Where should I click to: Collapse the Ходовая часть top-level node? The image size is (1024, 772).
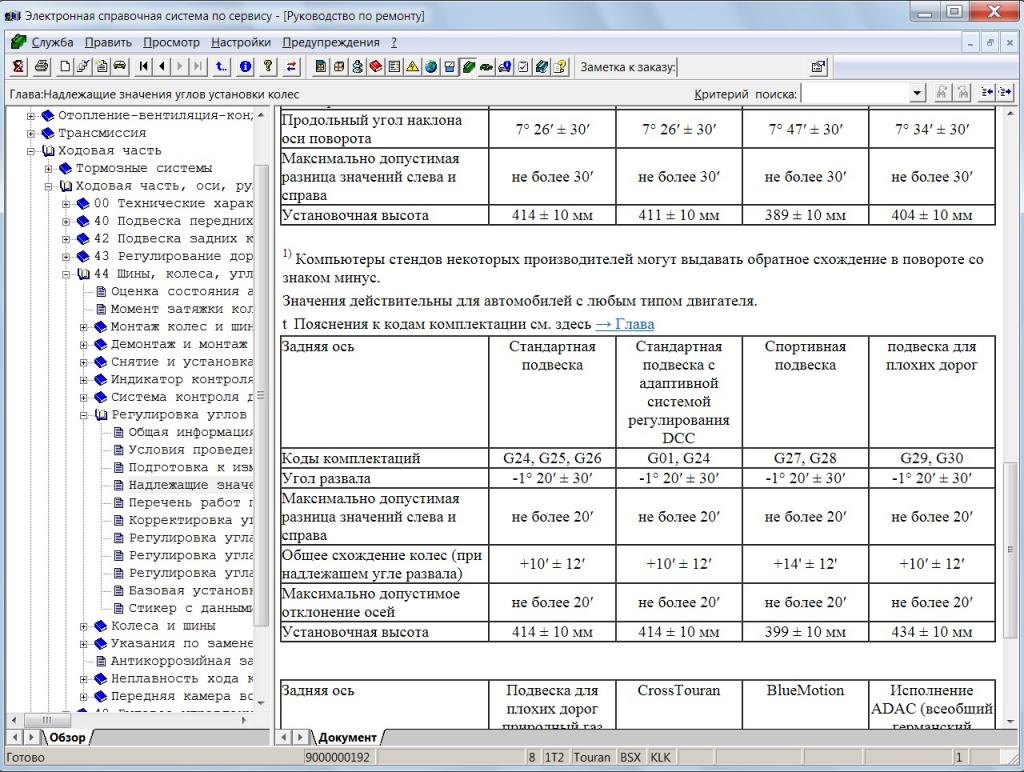pyautogui.click(x=31, y=151)
